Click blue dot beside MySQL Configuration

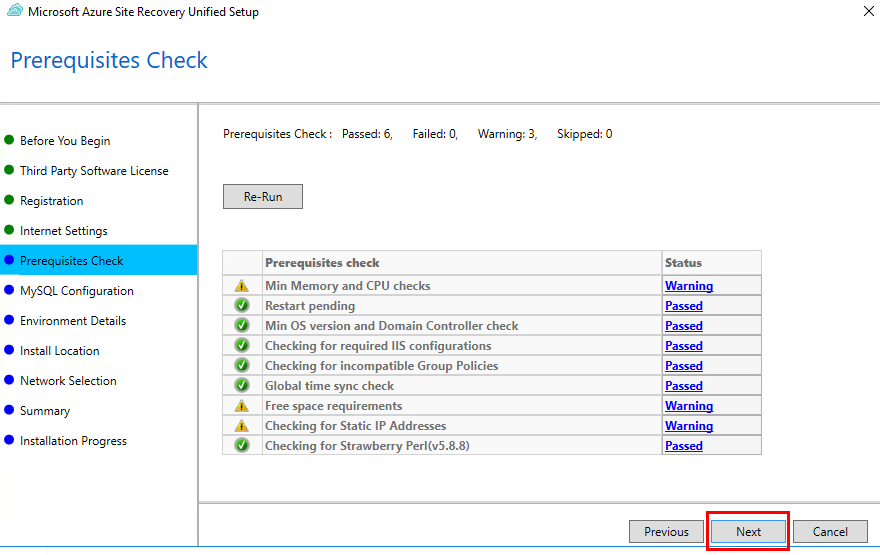coord(9,290)
